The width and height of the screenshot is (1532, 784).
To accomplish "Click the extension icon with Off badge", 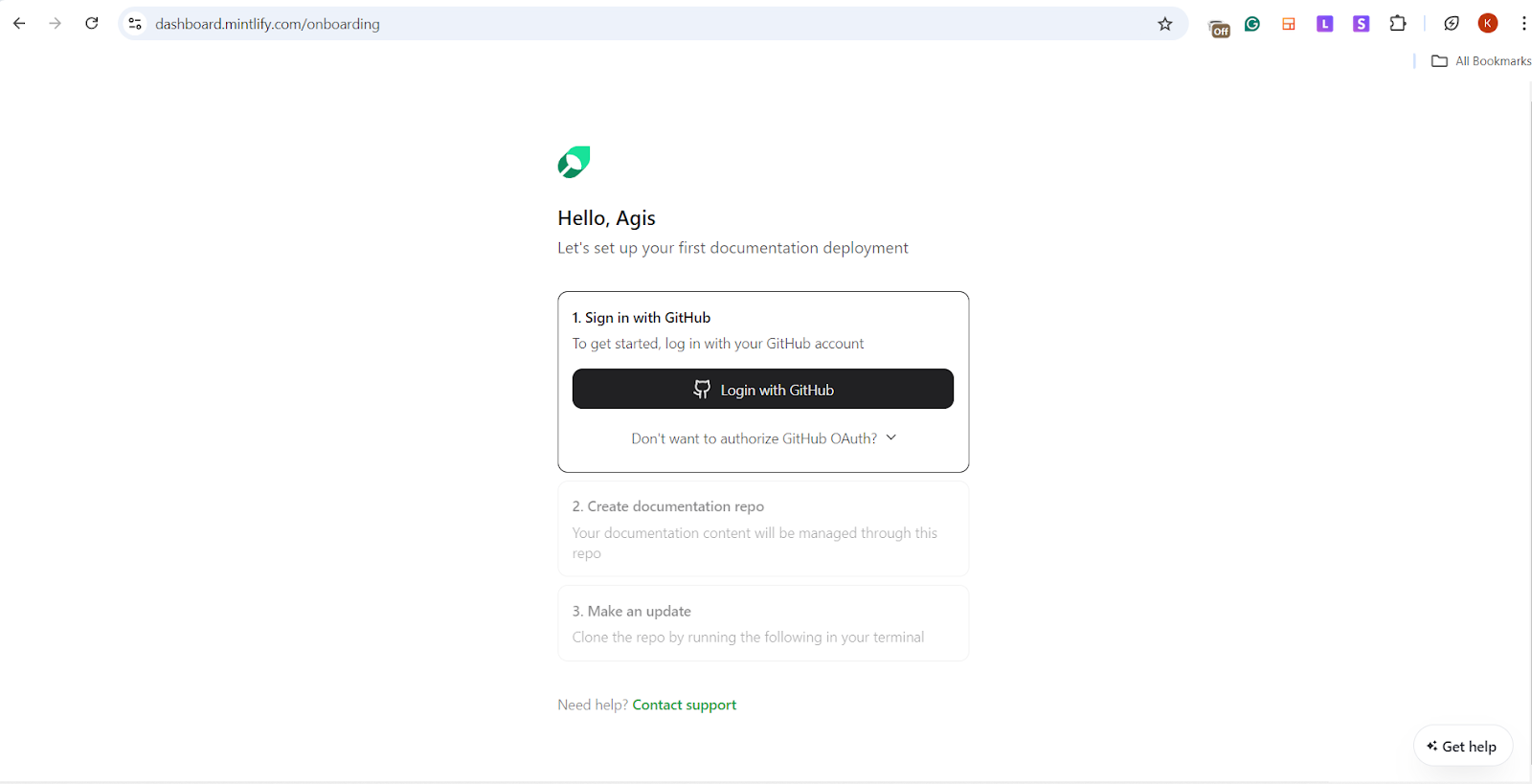I will (1218, 27).
